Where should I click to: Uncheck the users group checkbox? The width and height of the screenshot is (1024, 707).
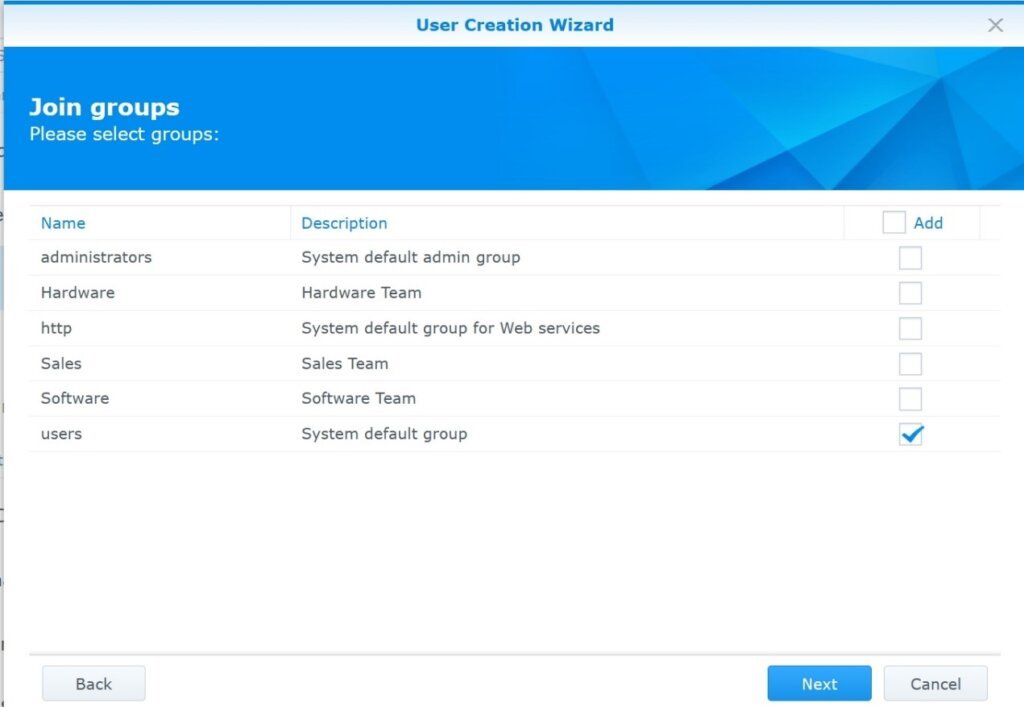coord(910,434)
